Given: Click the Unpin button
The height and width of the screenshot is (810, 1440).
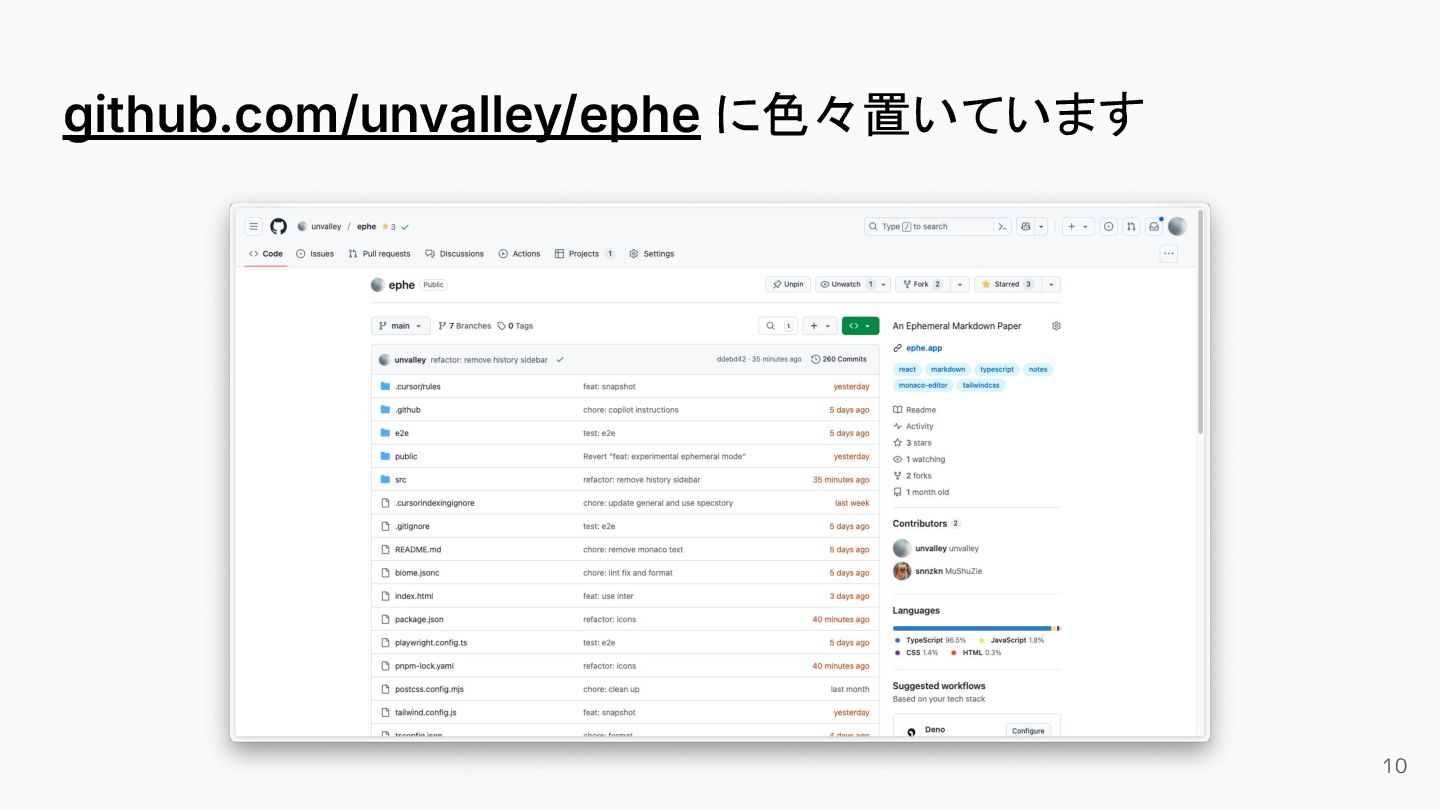Looking at the screenshot, I should tap(788, 284).
